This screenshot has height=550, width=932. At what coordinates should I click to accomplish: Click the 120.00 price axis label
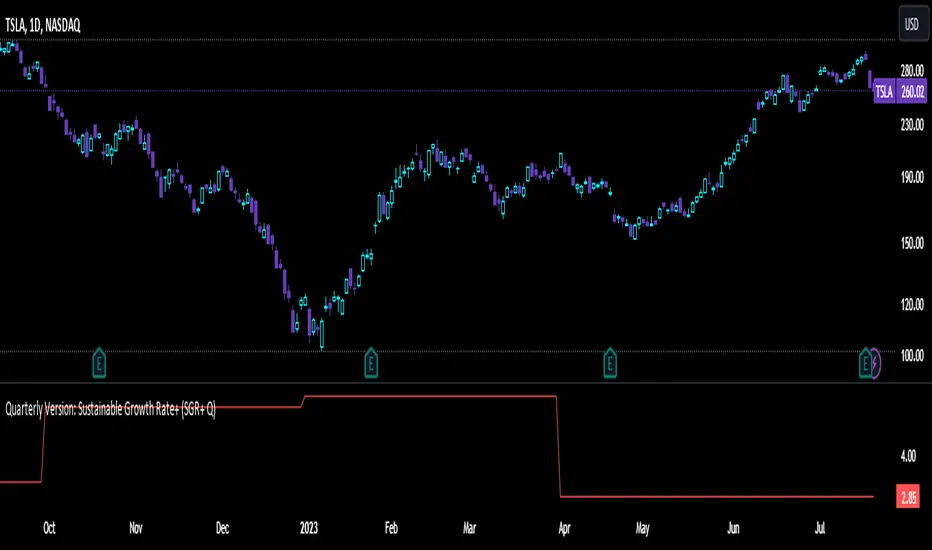[912, 305]
